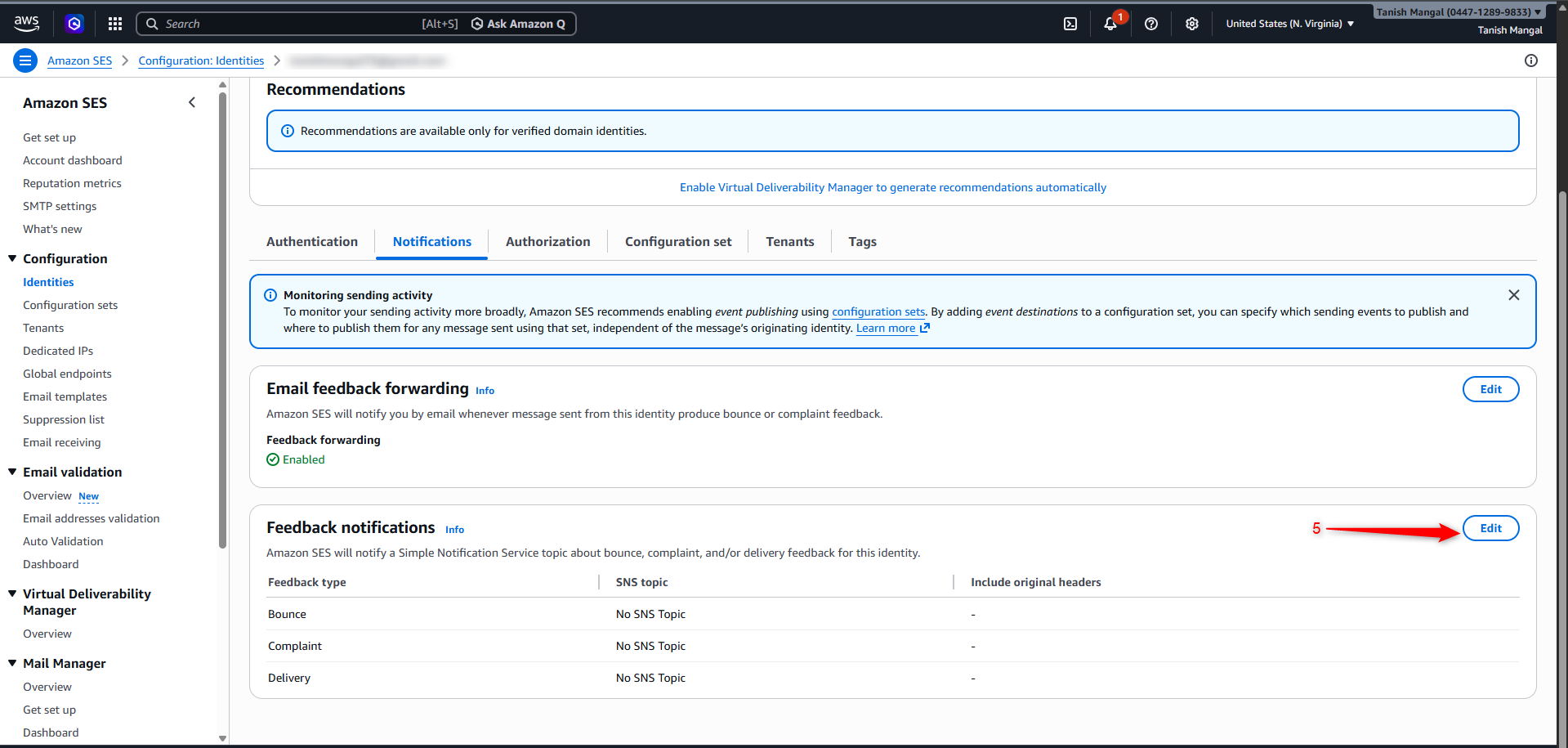Toggle the hamburger side navigation icon
The width and height of the screenshot is (1568, 748).
pyautogui.click(x=25, y=60)
